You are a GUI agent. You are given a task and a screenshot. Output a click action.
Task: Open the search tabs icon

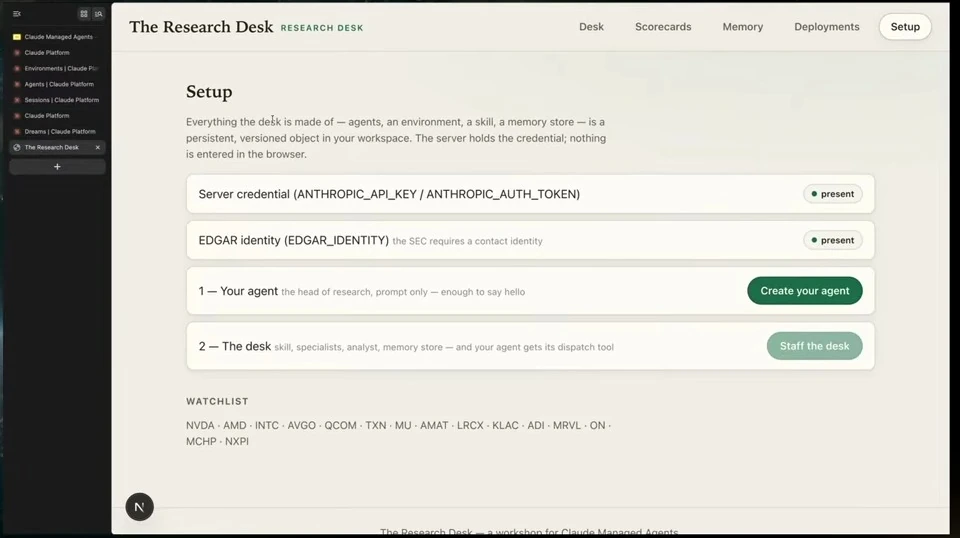click(98, 13)
